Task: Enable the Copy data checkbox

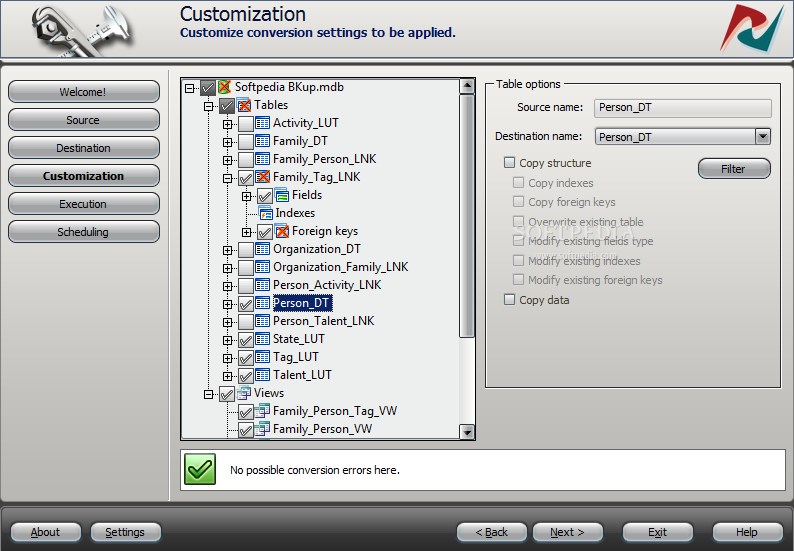Action: (x=509, y=300)
